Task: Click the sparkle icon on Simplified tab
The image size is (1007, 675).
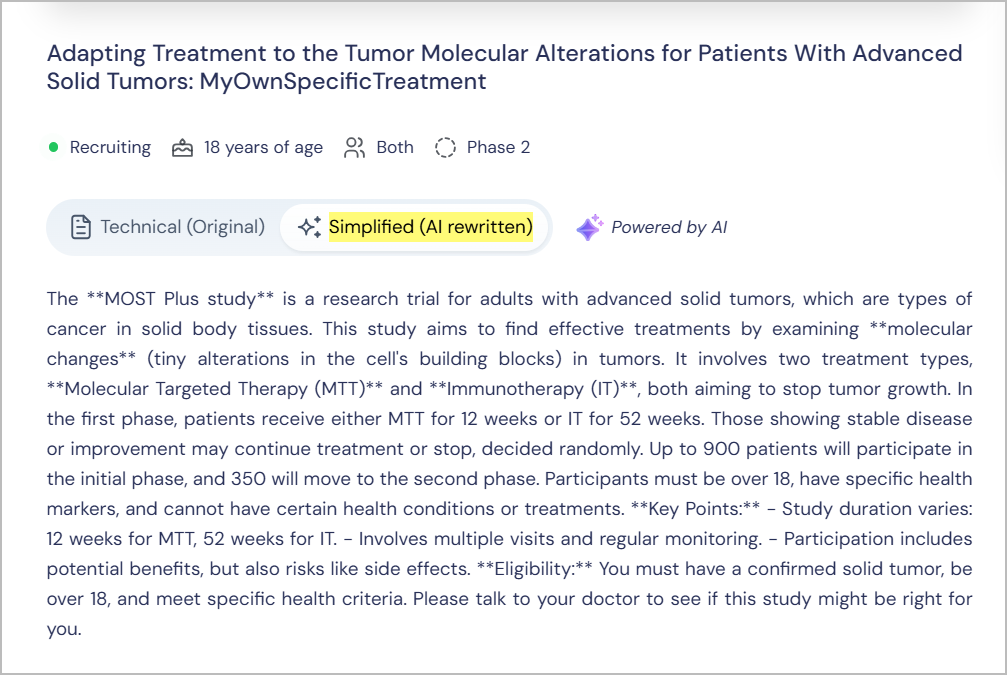Action: click(x=309, y=227)
